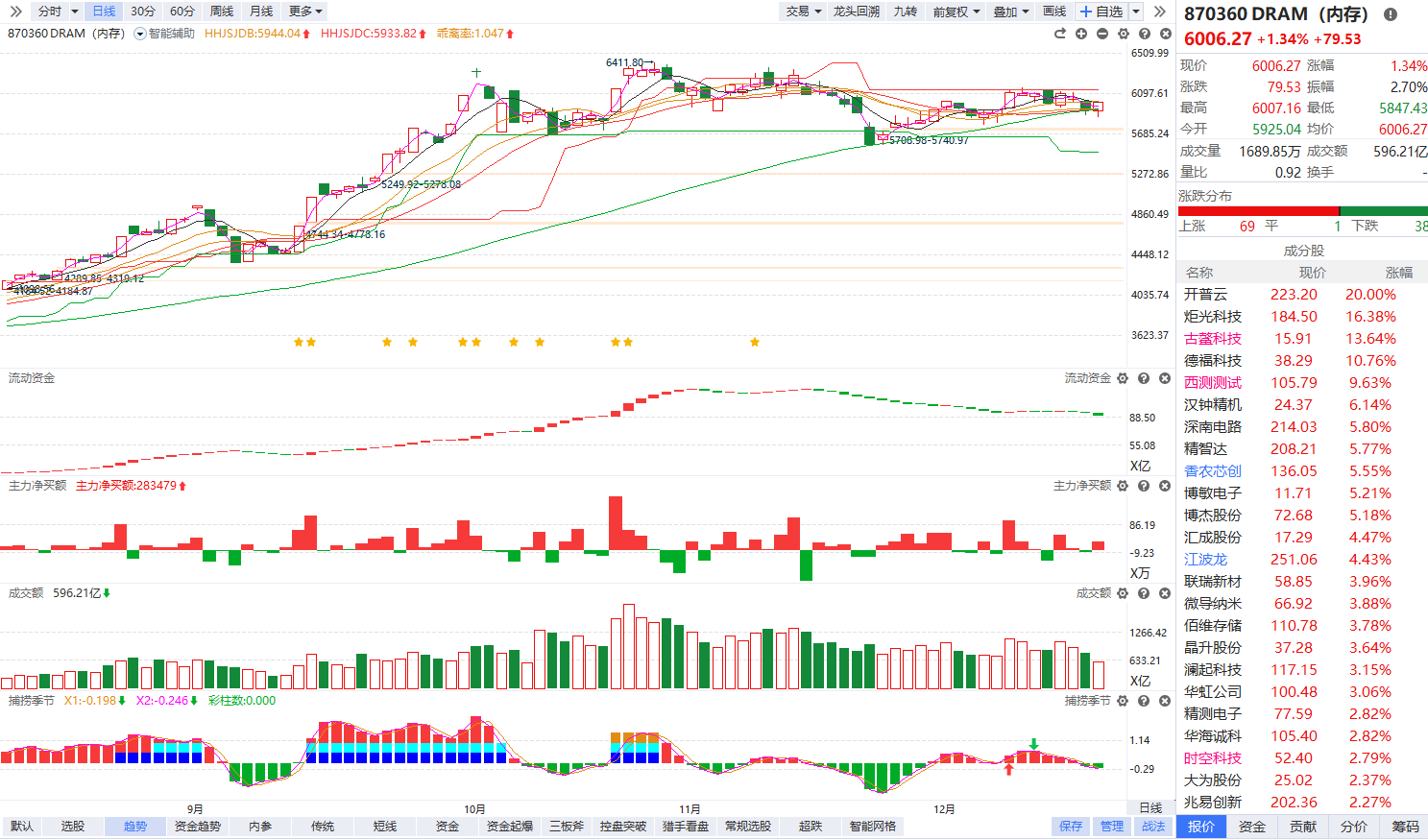Open the 前复权 adjustment dropdown

pos(956,12)
